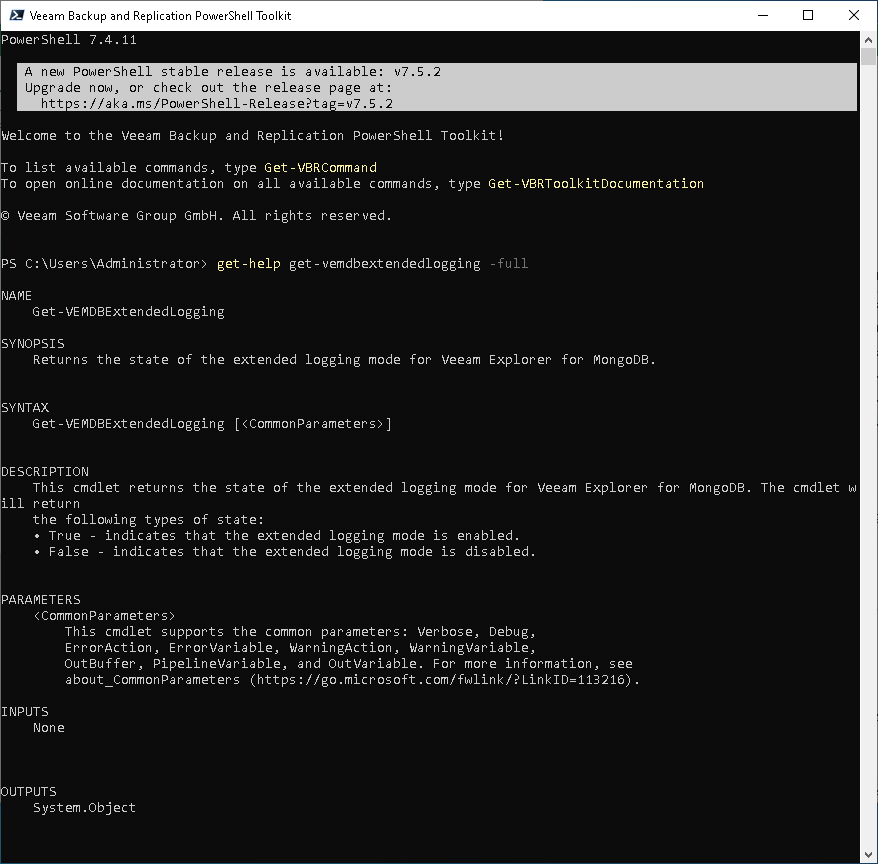Click the 'This cmdlet supports the common' line
This screenshot has height=864, width=878.
pos(301,632)
